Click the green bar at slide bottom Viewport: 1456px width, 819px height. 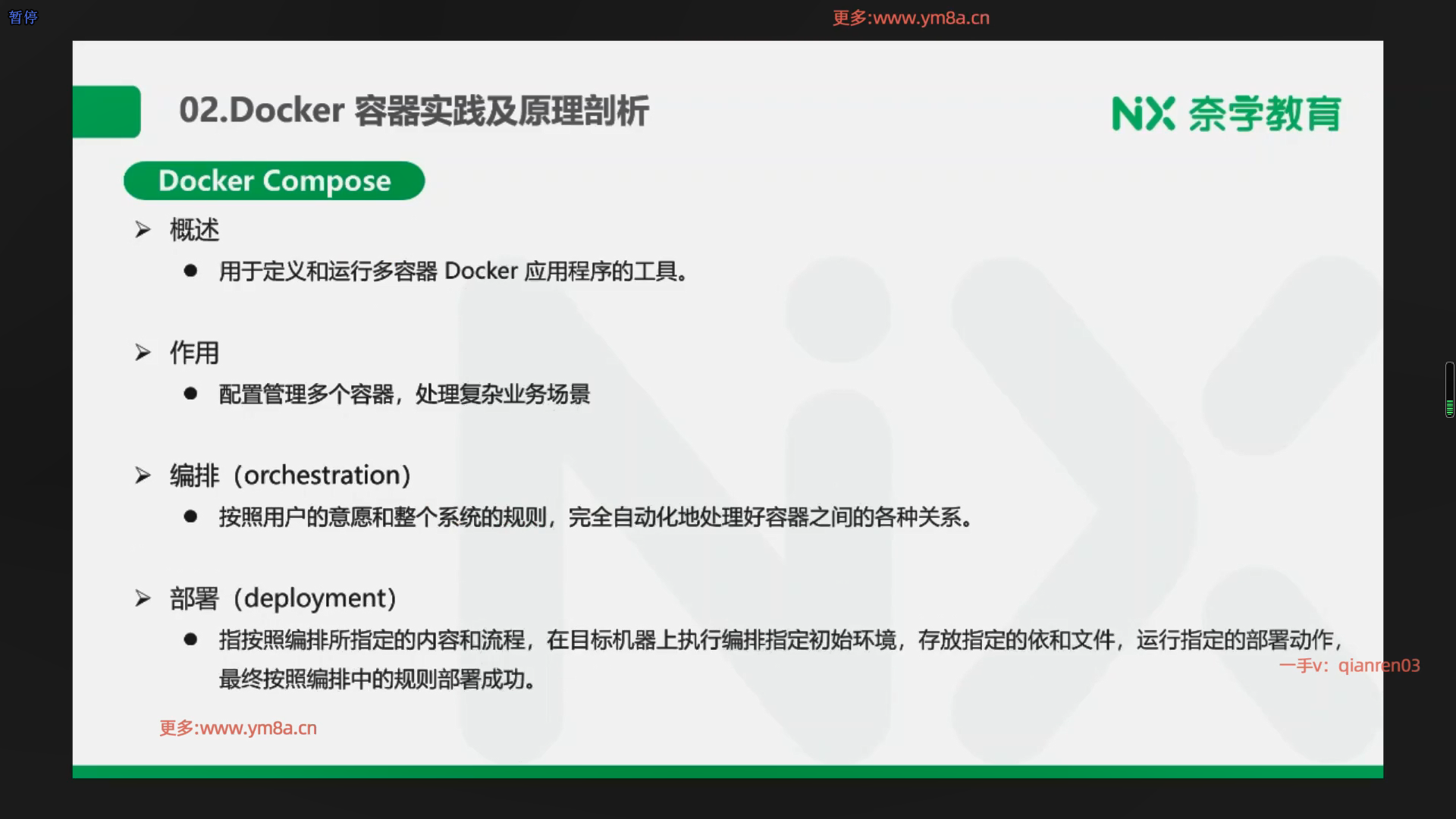(x=727, y=771)
